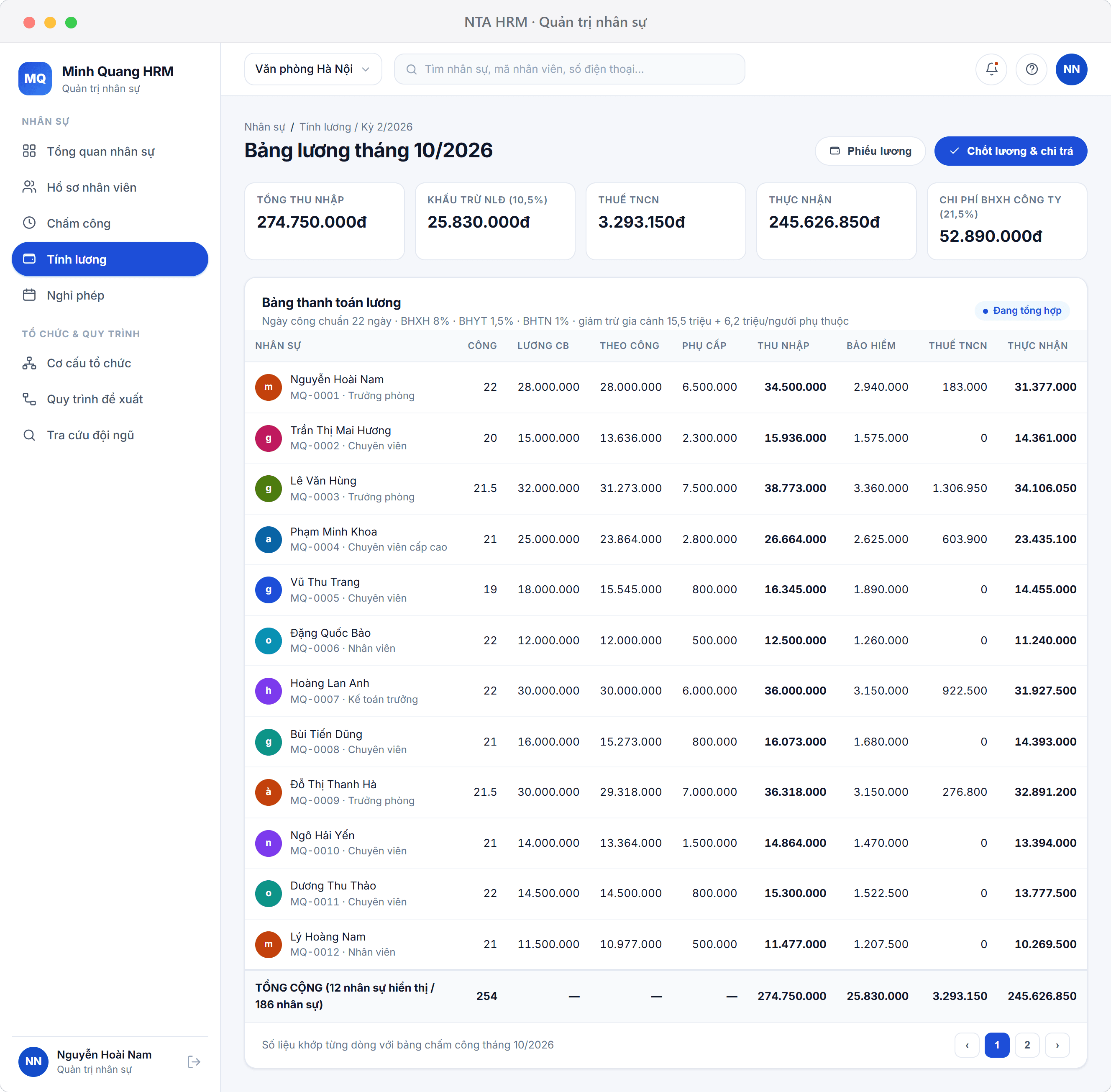Open Cơ cấu tổ chức in the sidebar
This screenshot has width=1111, height=1092.
click(x=110, y=363)
